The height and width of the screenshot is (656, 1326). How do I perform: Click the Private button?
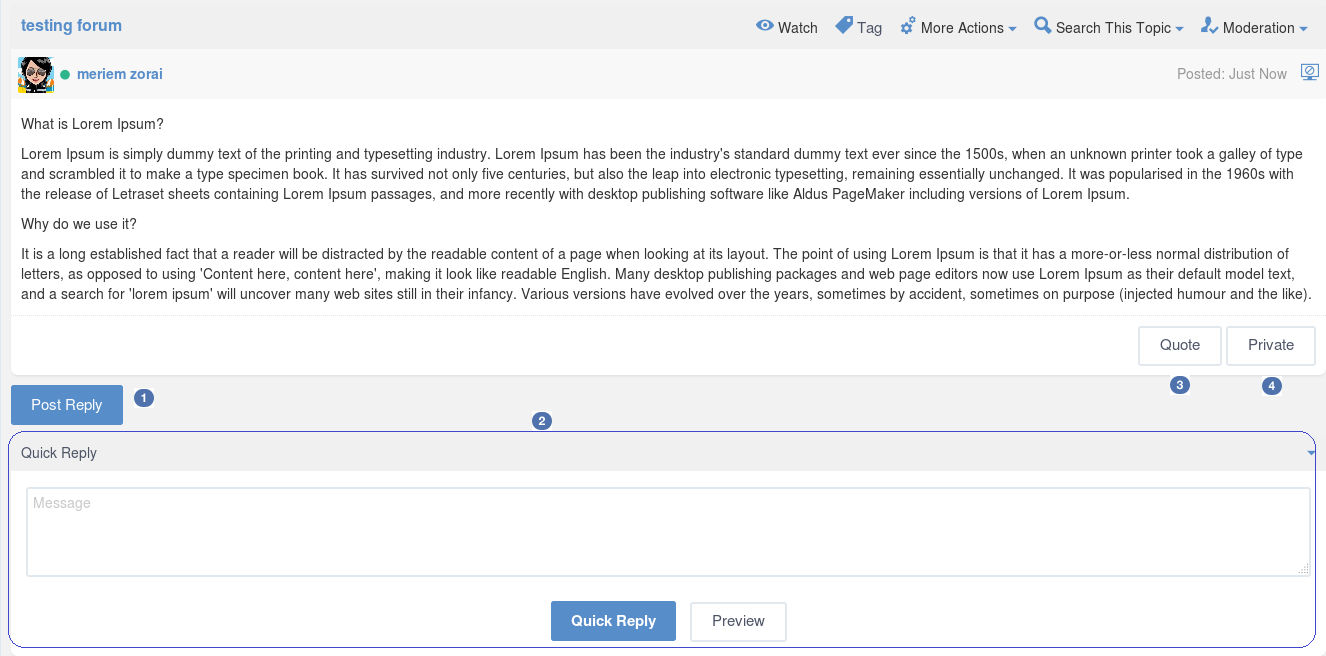click(1271, 345)
